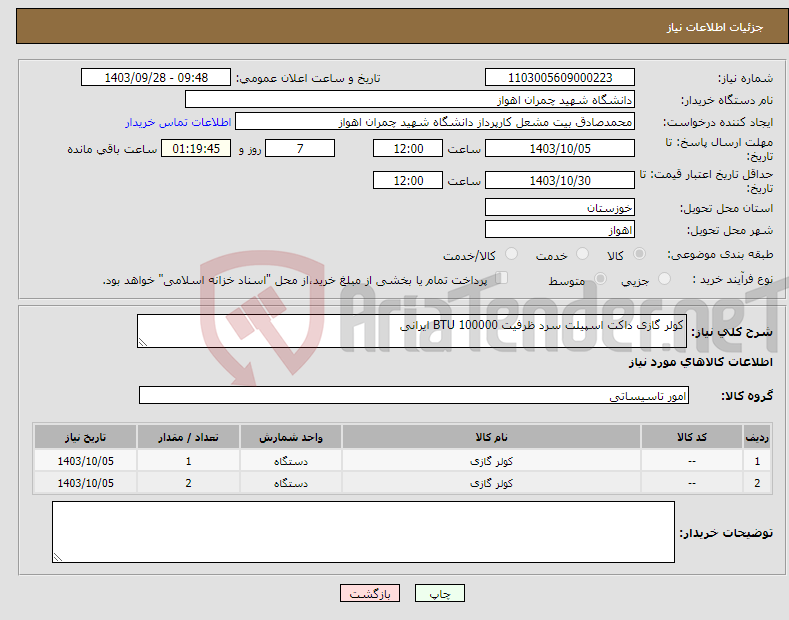Image resolution: width=789 pixels, height=620 pixels.
Task: Click کولر گازی in row 2
Action: point(492,483)
